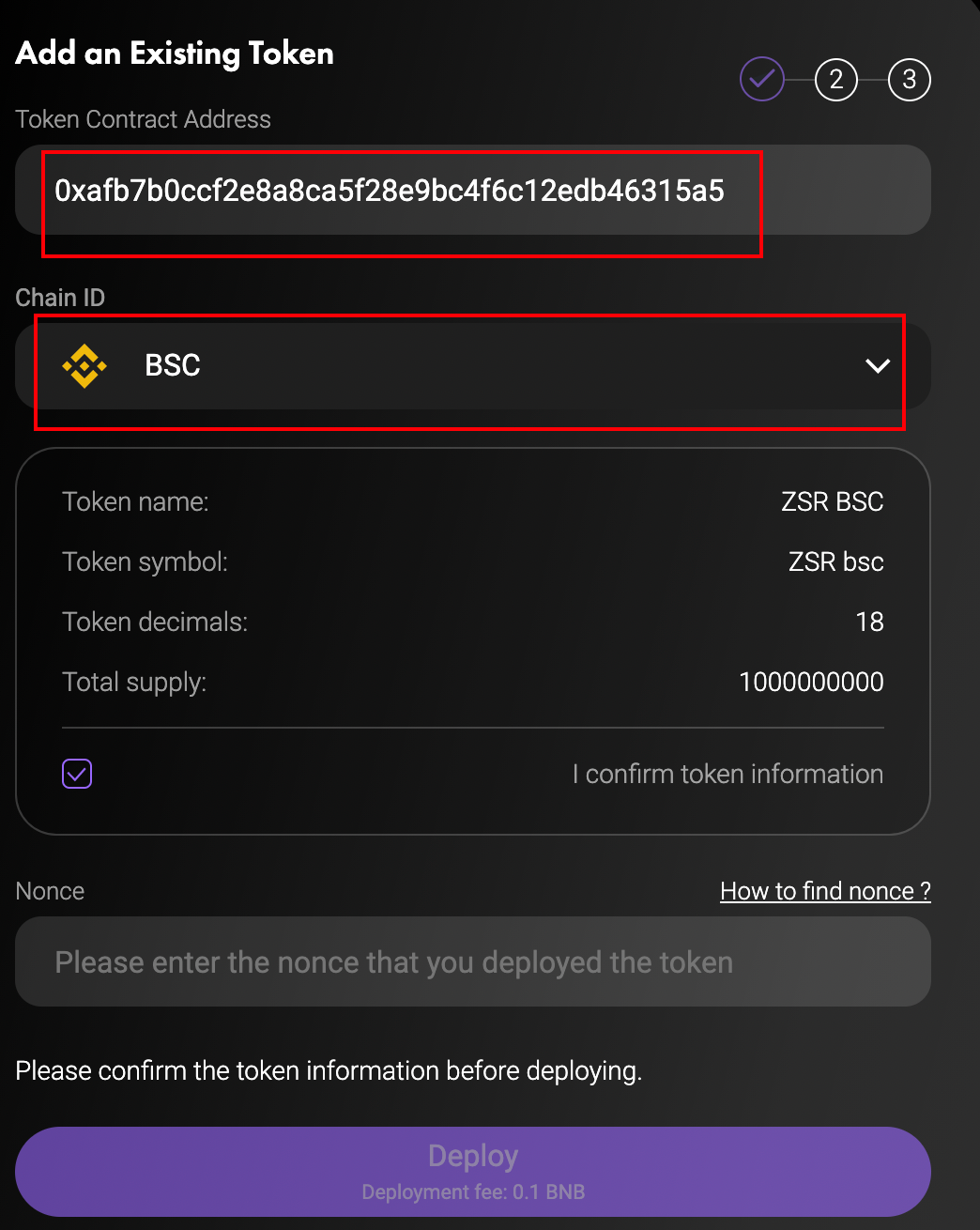Click the Nonce field label
Viewport: 980px width, 1230px height.
50,891
